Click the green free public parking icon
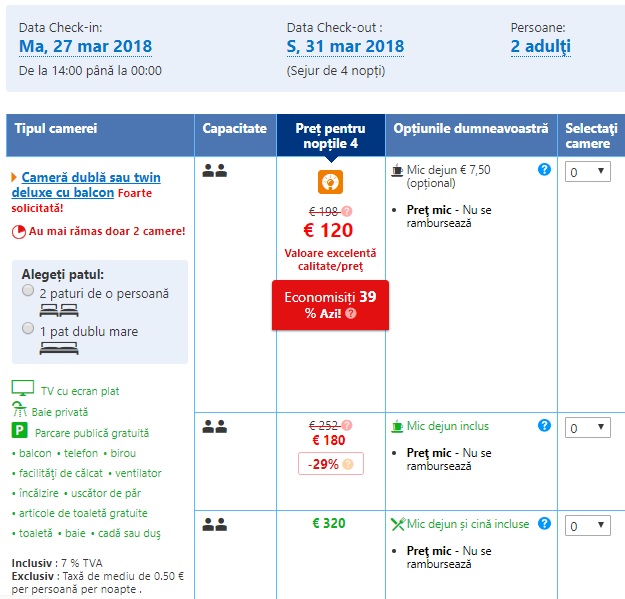 (x=18, y=432)
